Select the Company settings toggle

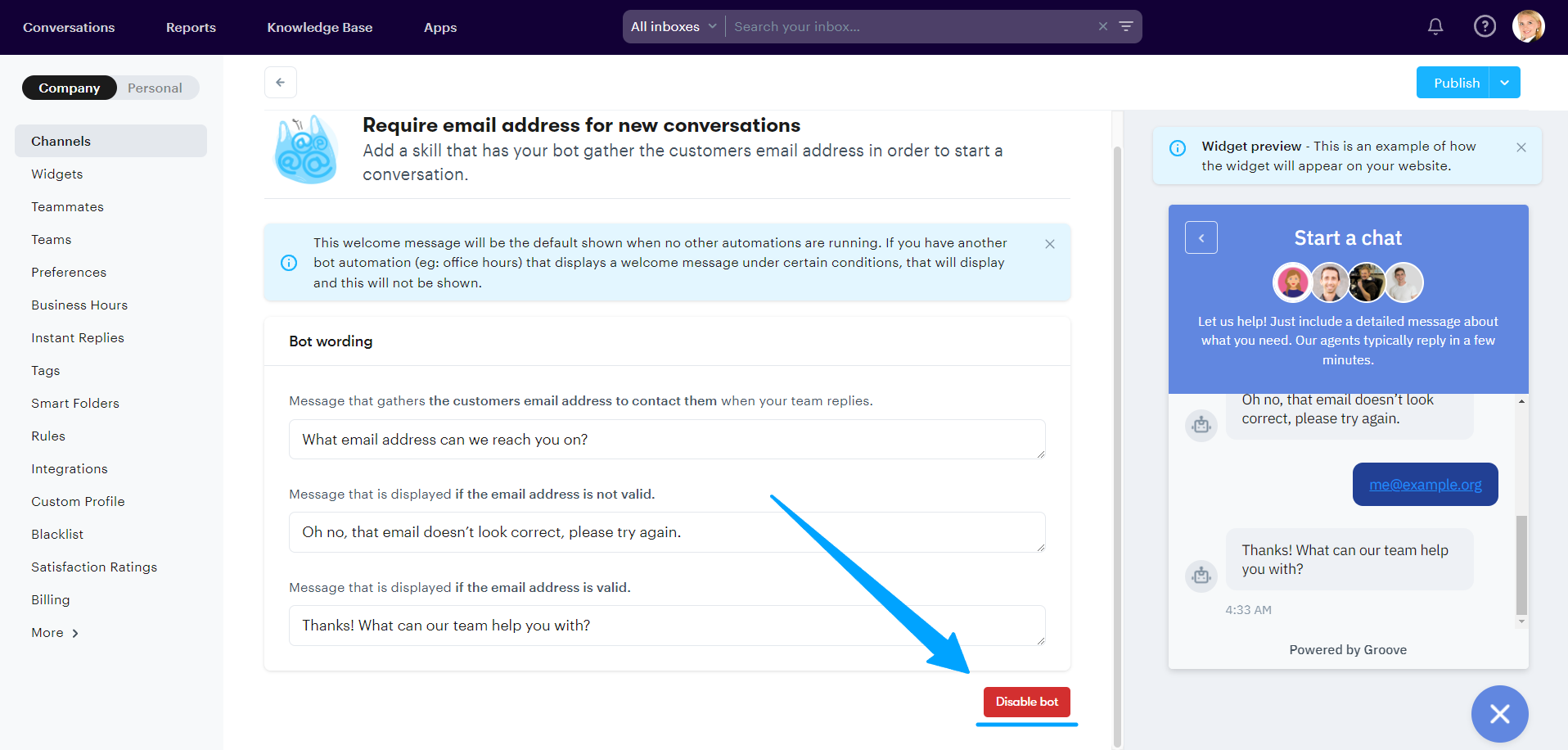point(70,88)
